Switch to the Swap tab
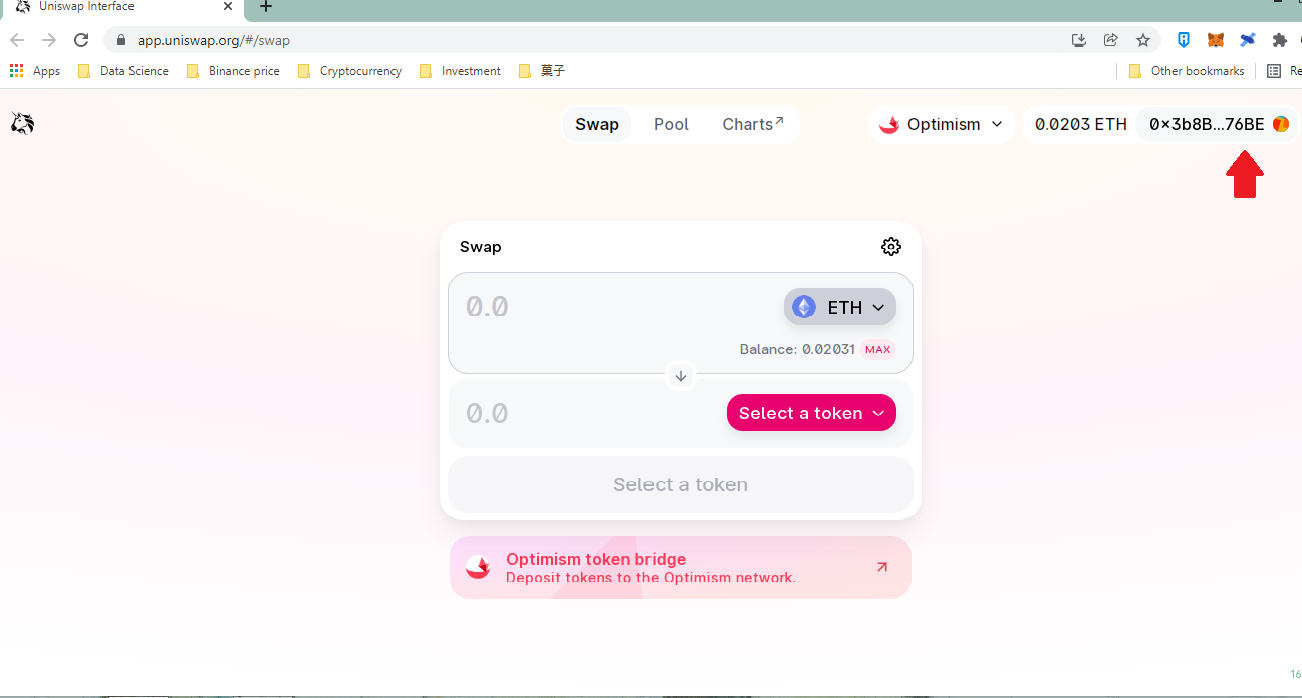 597,124
